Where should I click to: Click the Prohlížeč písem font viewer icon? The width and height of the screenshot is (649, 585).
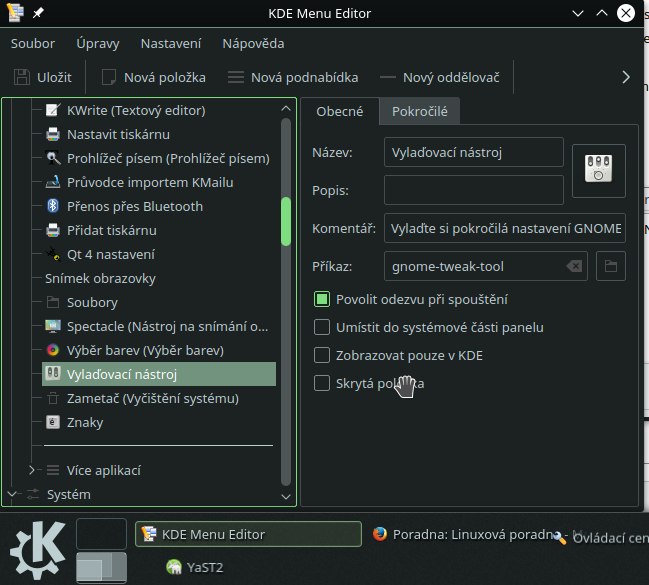coord(53,158)
